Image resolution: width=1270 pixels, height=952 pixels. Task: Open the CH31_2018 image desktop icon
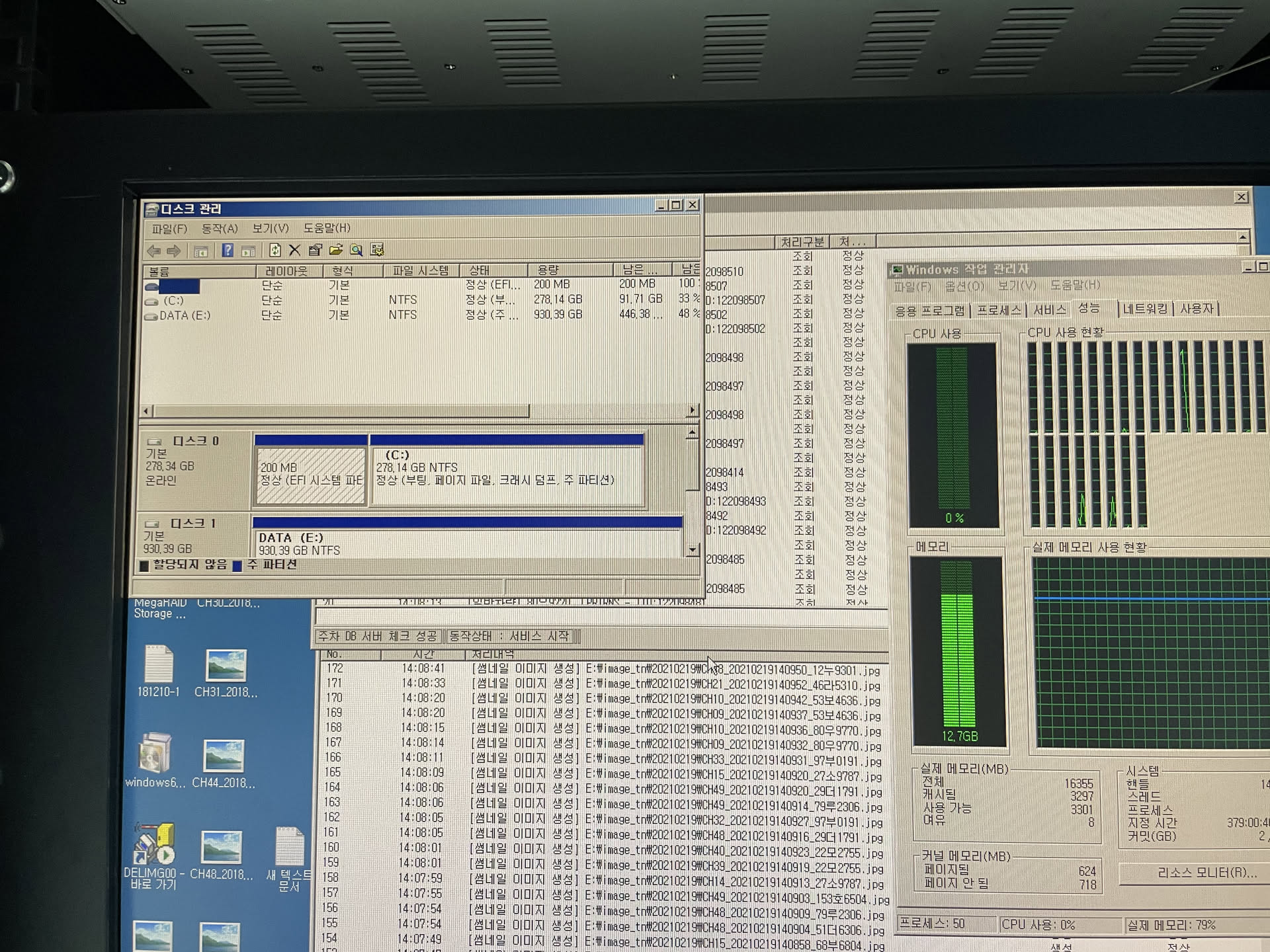226,666
